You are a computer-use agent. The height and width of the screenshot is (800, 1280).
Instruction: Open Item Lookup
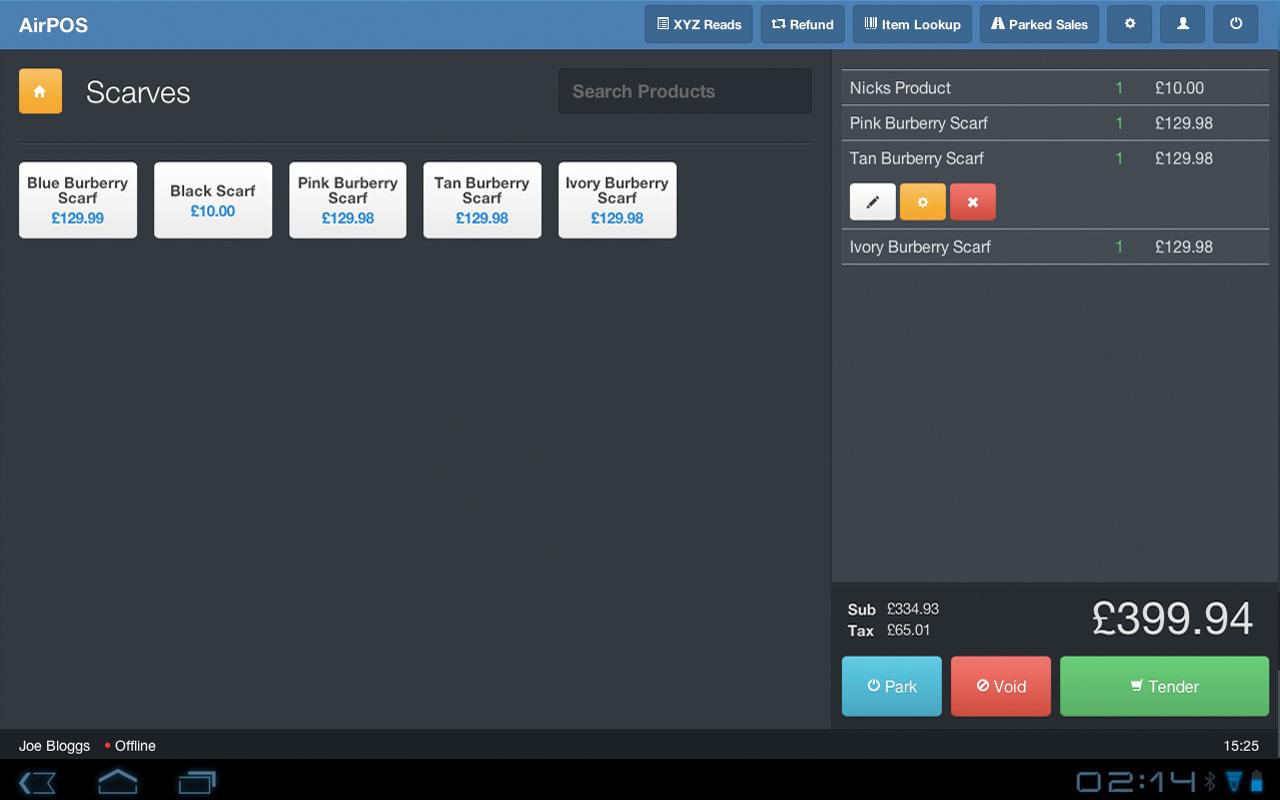tap(913, 24)
